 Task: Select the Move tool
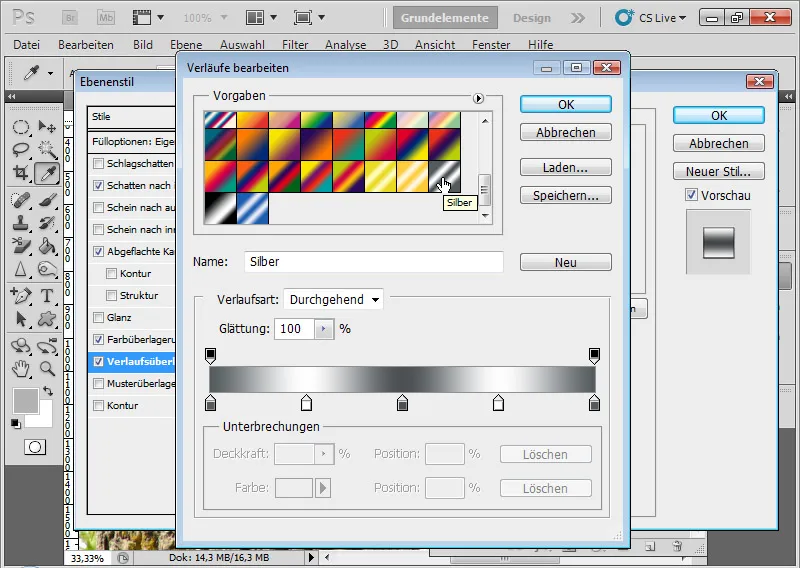click(47, 126)
